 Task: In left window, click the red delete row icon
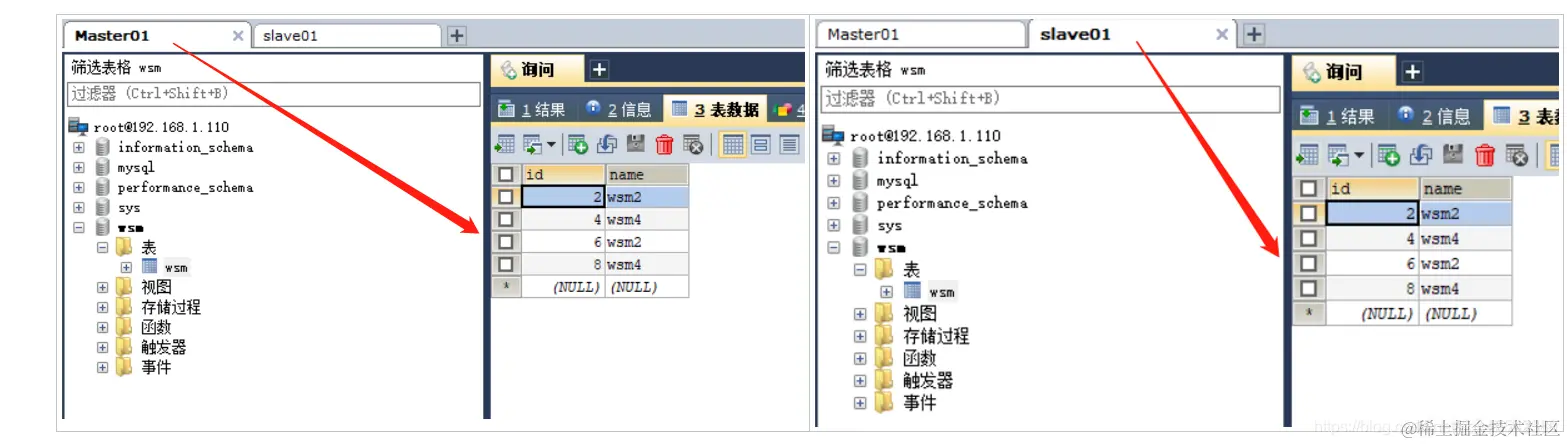pyautogui.click(x=664, y=144)
